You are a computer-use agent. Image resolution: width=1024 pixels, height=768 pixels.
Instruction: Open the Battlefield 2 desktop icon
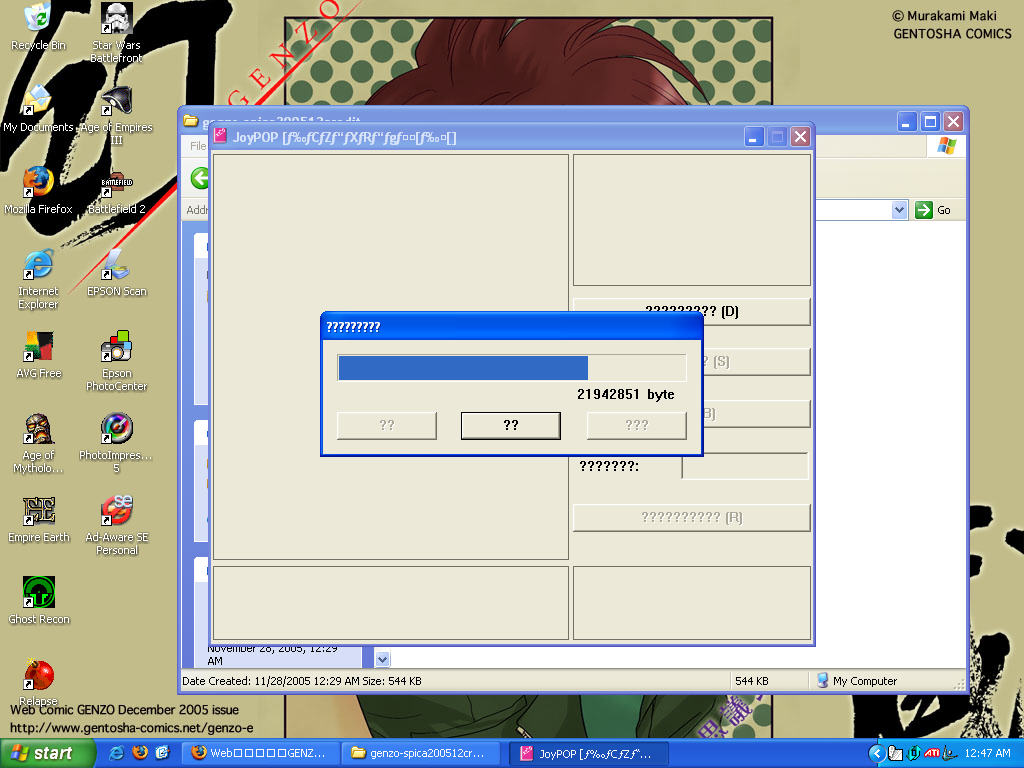click(x=117, y=185)
